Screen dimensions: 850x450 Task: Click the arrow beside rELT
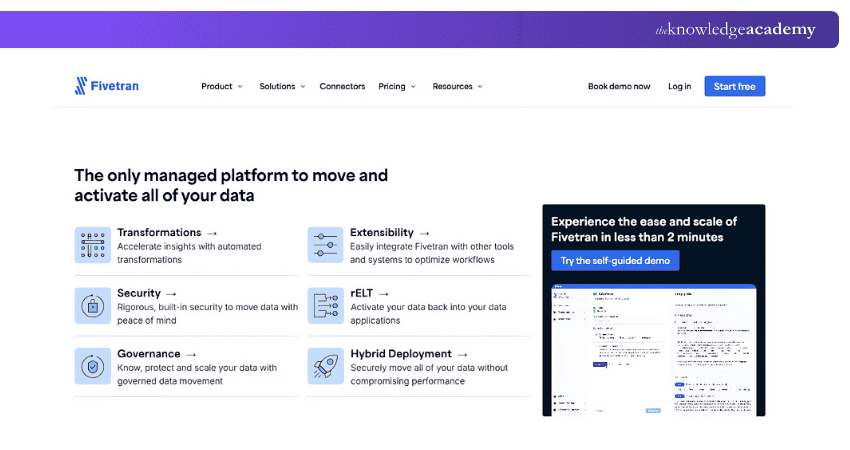tap(384, 294)
